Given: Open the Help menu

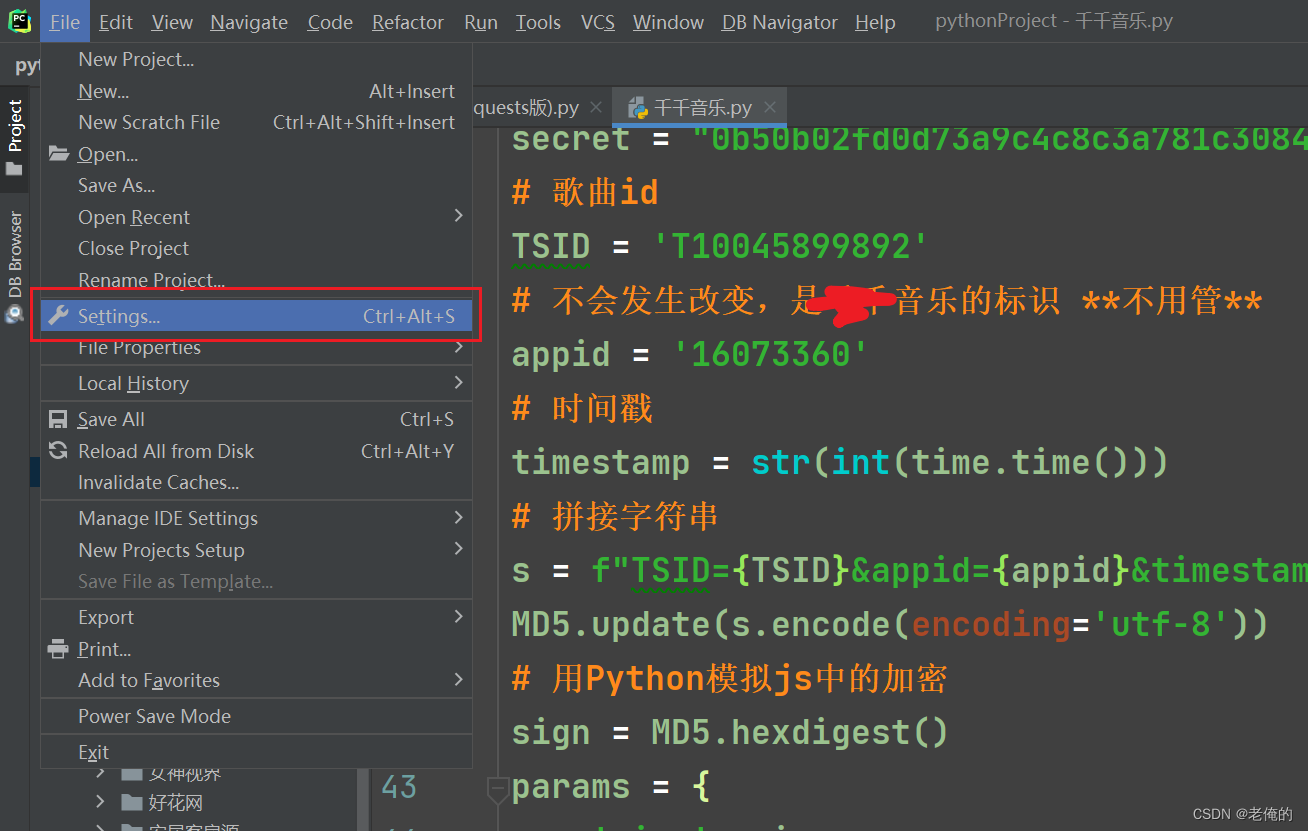Looking at the screenshot, I should (875, 22).
